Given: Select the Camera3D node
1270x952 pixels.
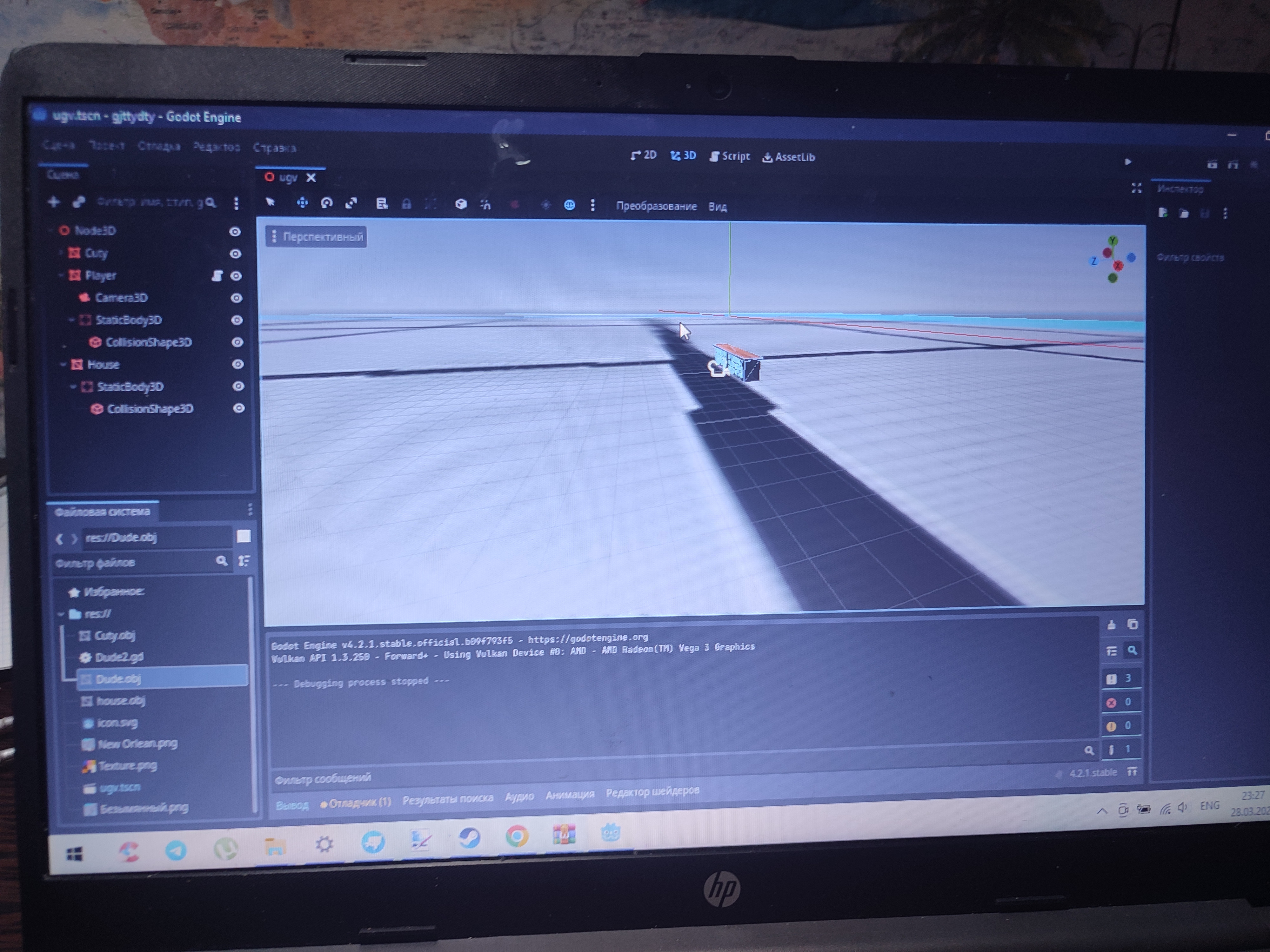Looking at the screenshot, I should pos(114,298).
